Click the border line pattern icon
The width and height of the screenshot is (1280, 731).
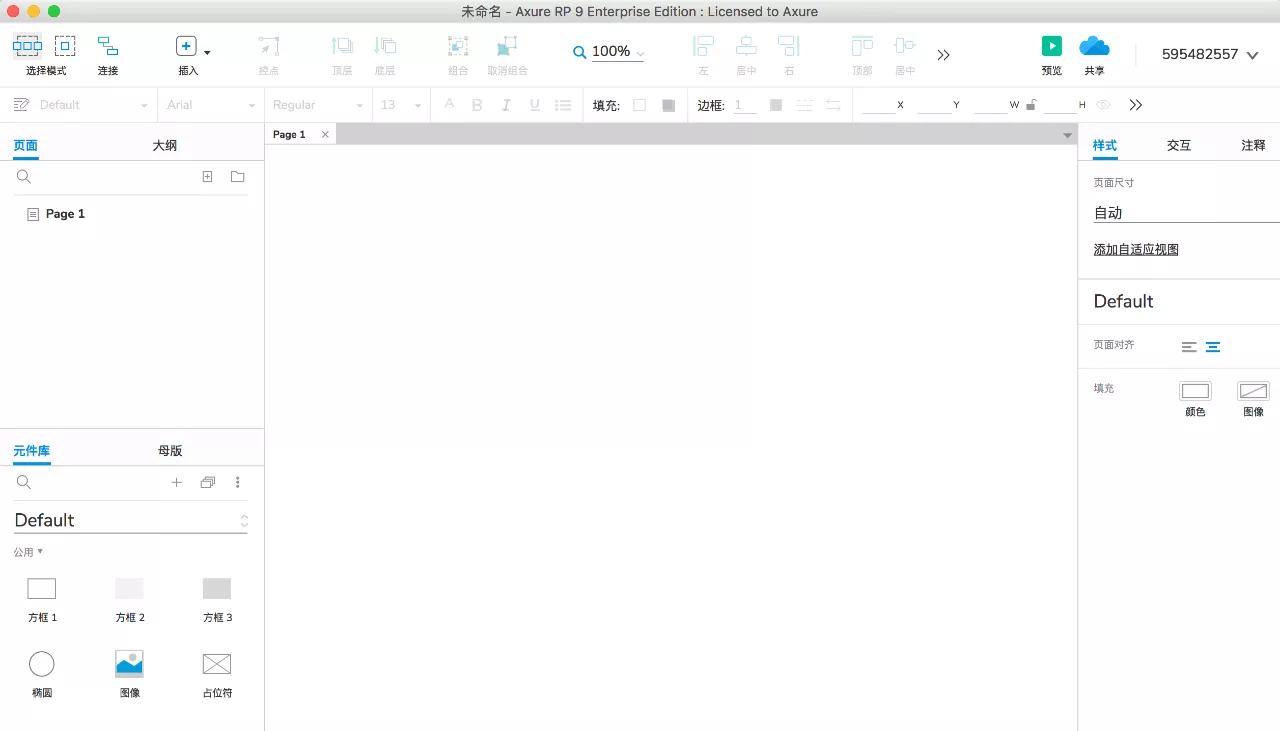[x=804, y=105]
